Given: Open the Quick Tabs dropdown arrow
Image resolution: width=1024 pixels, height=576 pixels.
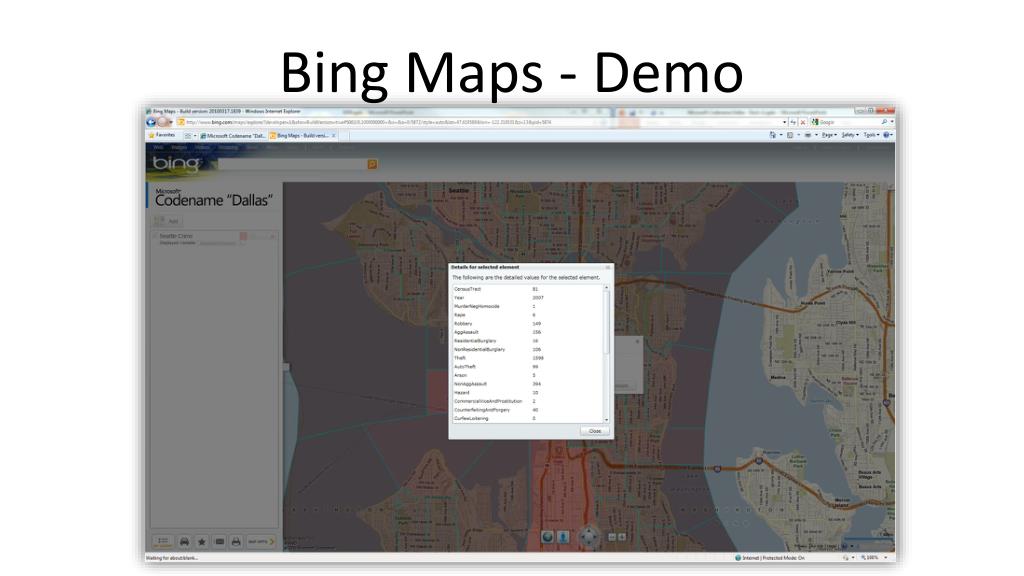Looking at the screenshot, I should point(195,136).
